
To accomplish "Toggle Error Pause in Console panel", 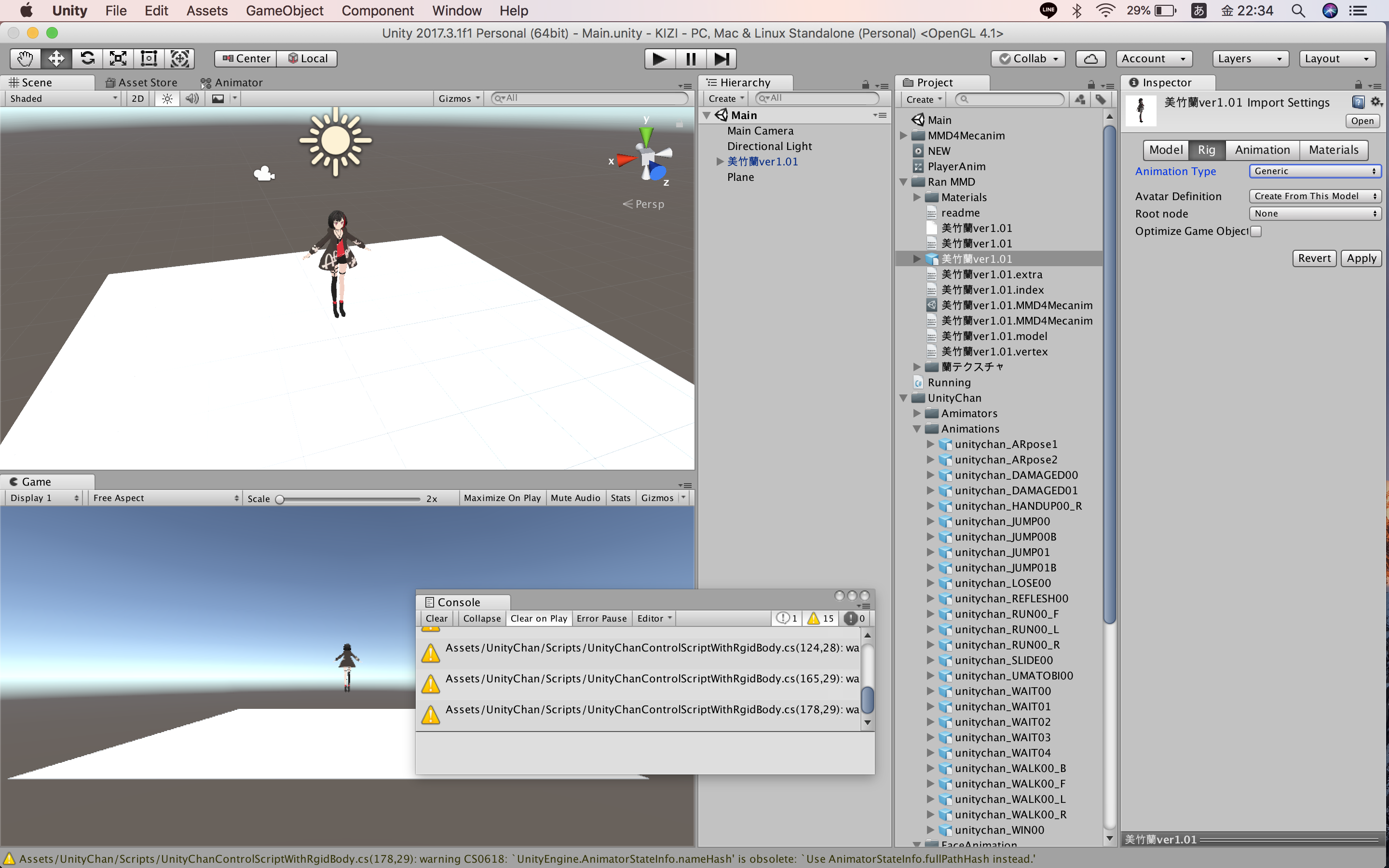I will pos(601,618).
